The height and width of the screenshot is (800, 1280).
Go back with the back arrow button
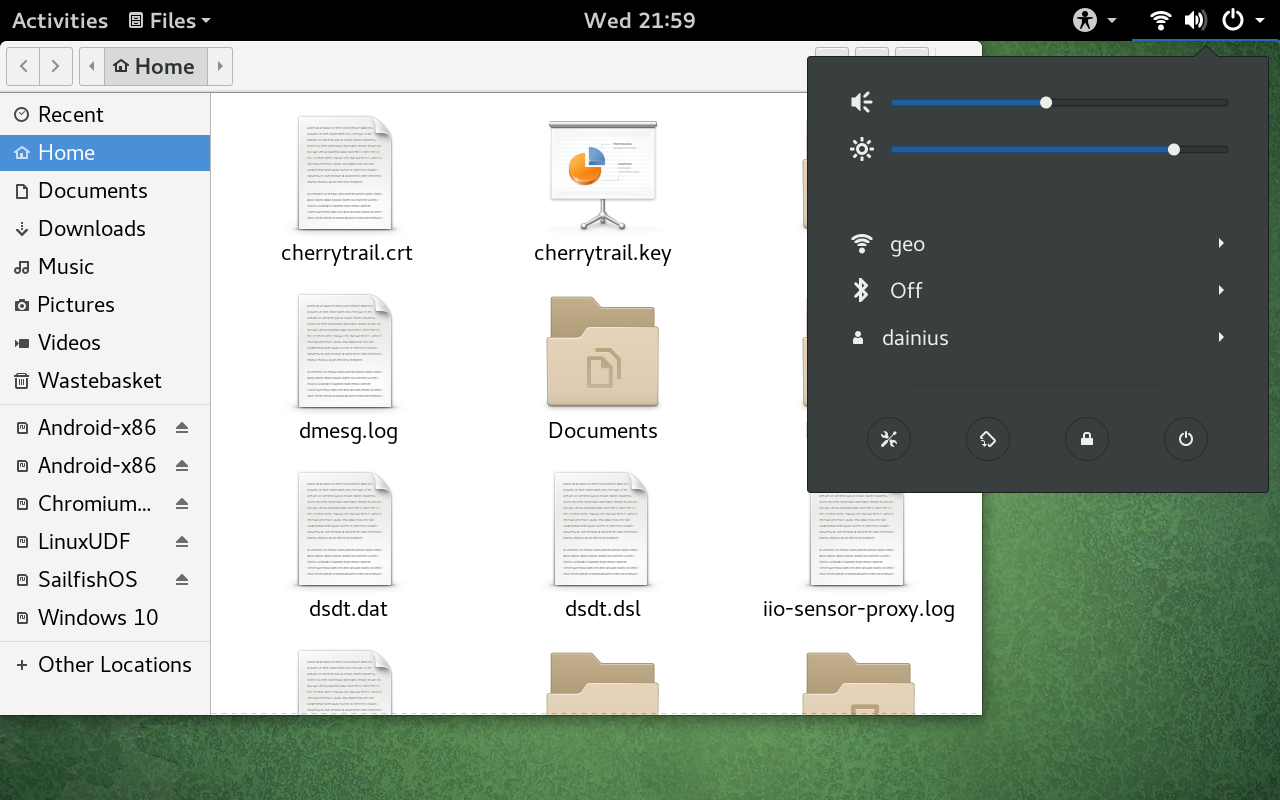tap(24, 67)
